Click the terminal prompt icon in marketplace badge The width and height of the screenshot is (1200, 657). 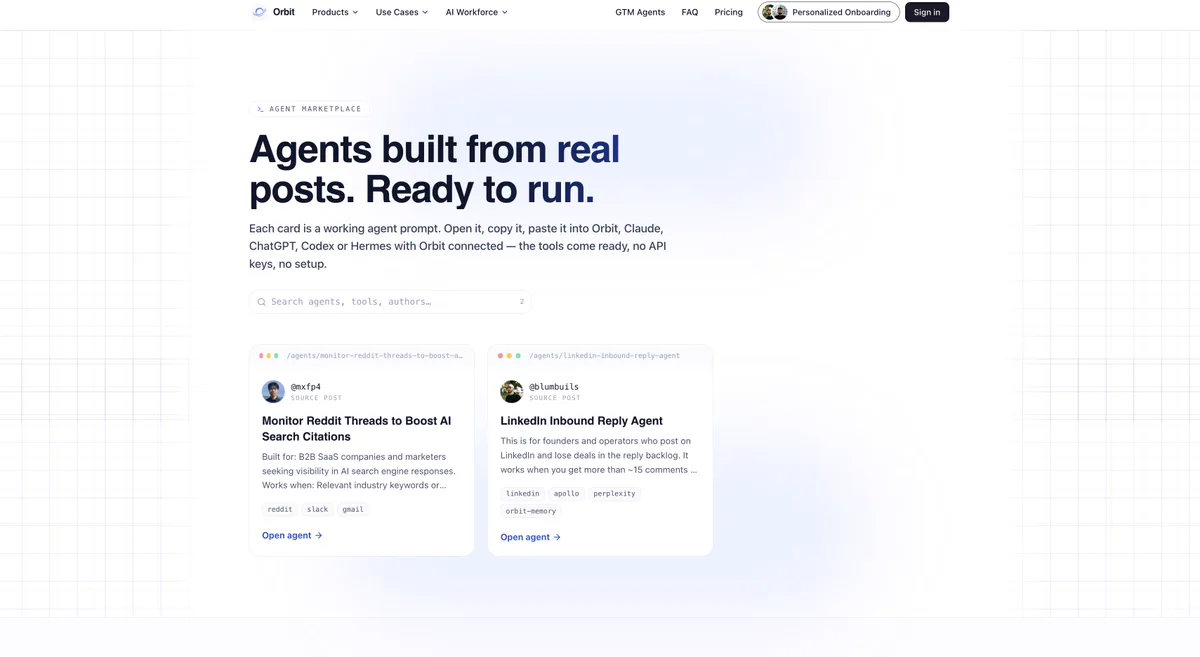pyautogui.click(x=260, y=109)
